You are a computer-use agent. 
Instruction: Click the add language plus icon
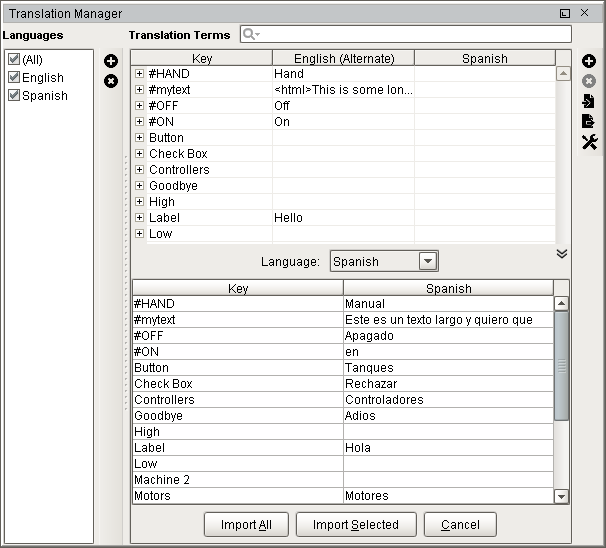tap(111, 62)
